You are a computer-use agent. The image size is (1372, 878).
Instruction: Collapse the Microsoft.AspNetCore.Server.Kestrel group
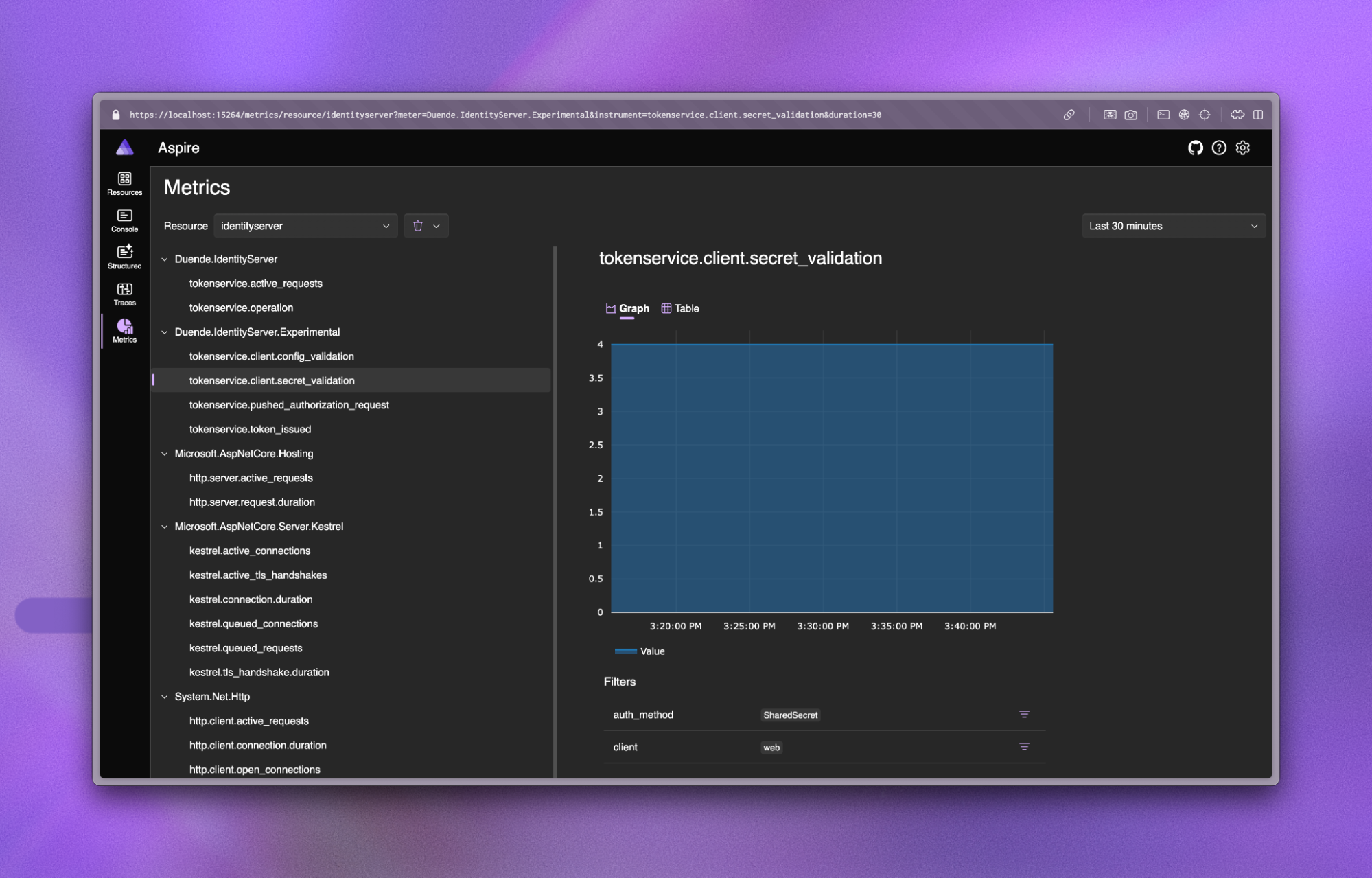[165, 527]
